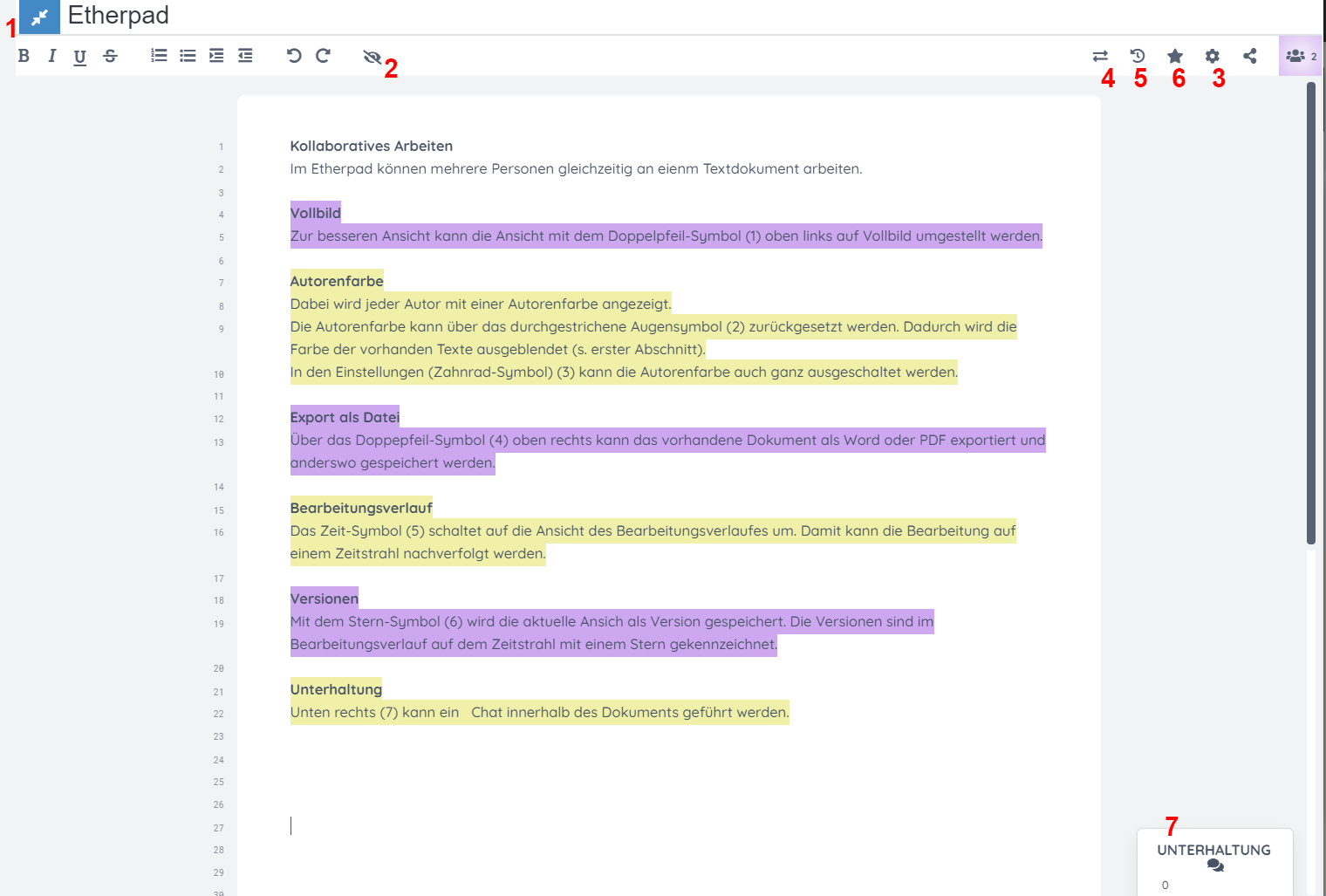Screen dimensions: 1326x896
Task: Click the line starting 'Unten rechts (7)'
Action: click(540, 712)
